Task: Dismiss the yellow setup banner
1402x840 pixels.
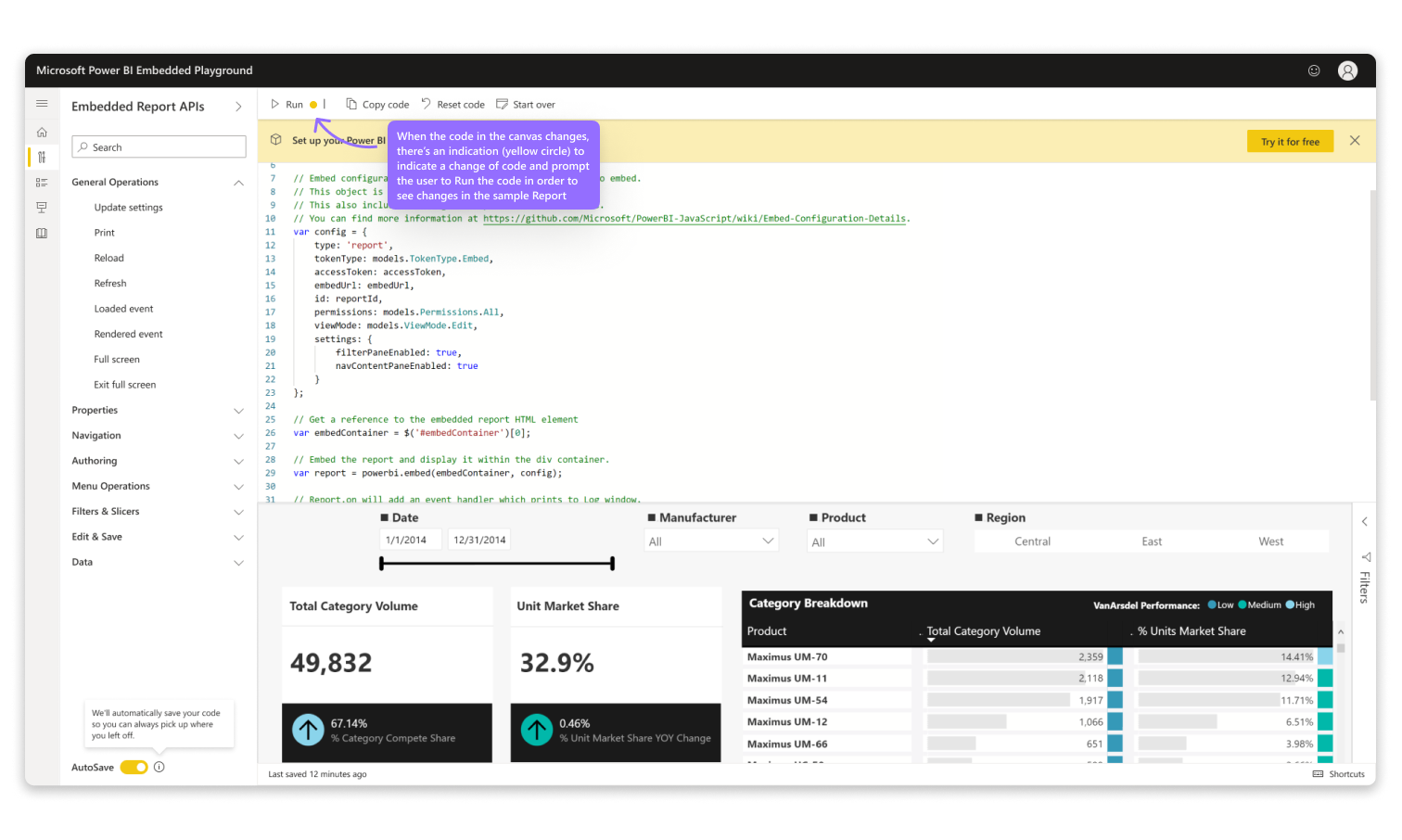Action: pyautogui.click(x=1355, y=141)
